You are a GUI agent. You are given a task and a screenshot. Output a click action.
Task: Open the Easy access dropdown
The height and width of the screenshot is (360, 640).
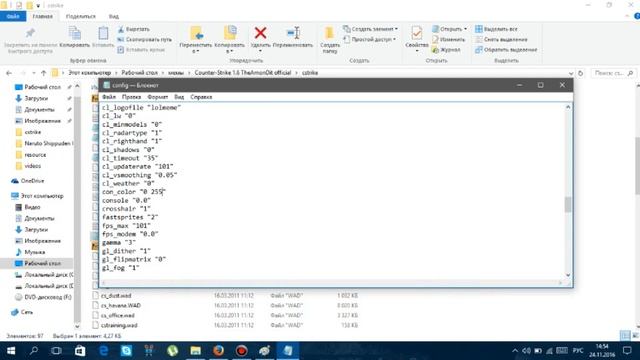[x=370, y=40]
